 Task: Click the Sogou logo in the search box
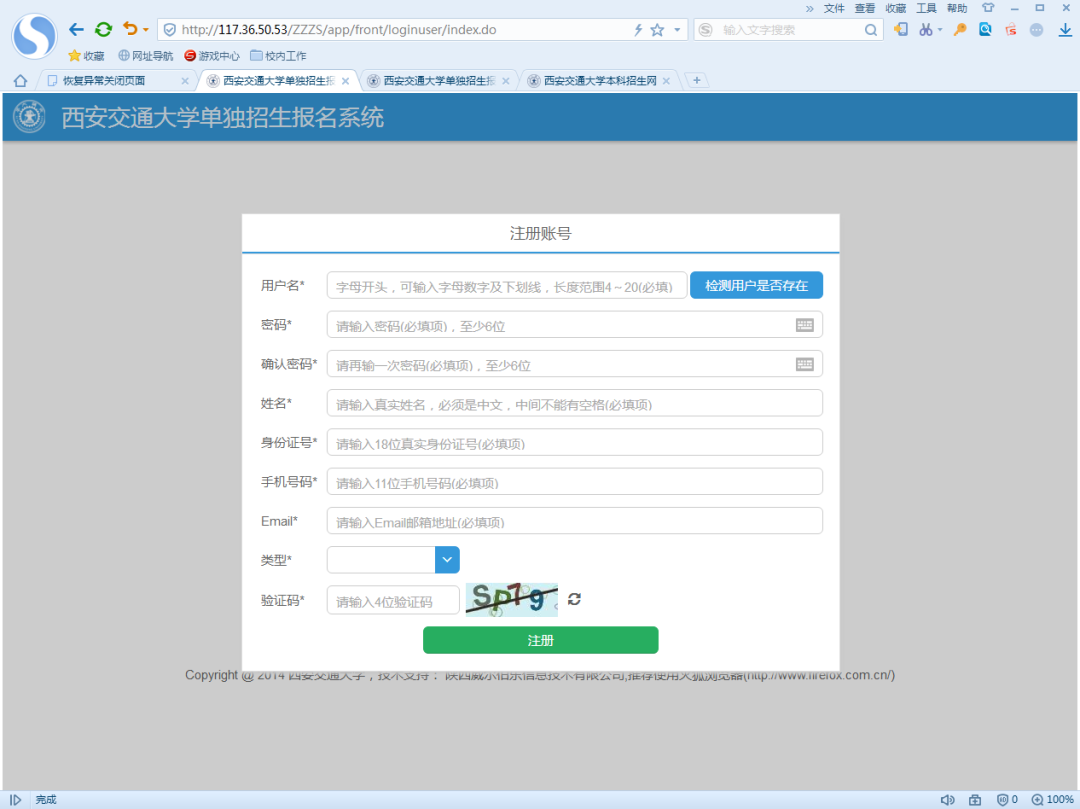(x=705, y=30)
